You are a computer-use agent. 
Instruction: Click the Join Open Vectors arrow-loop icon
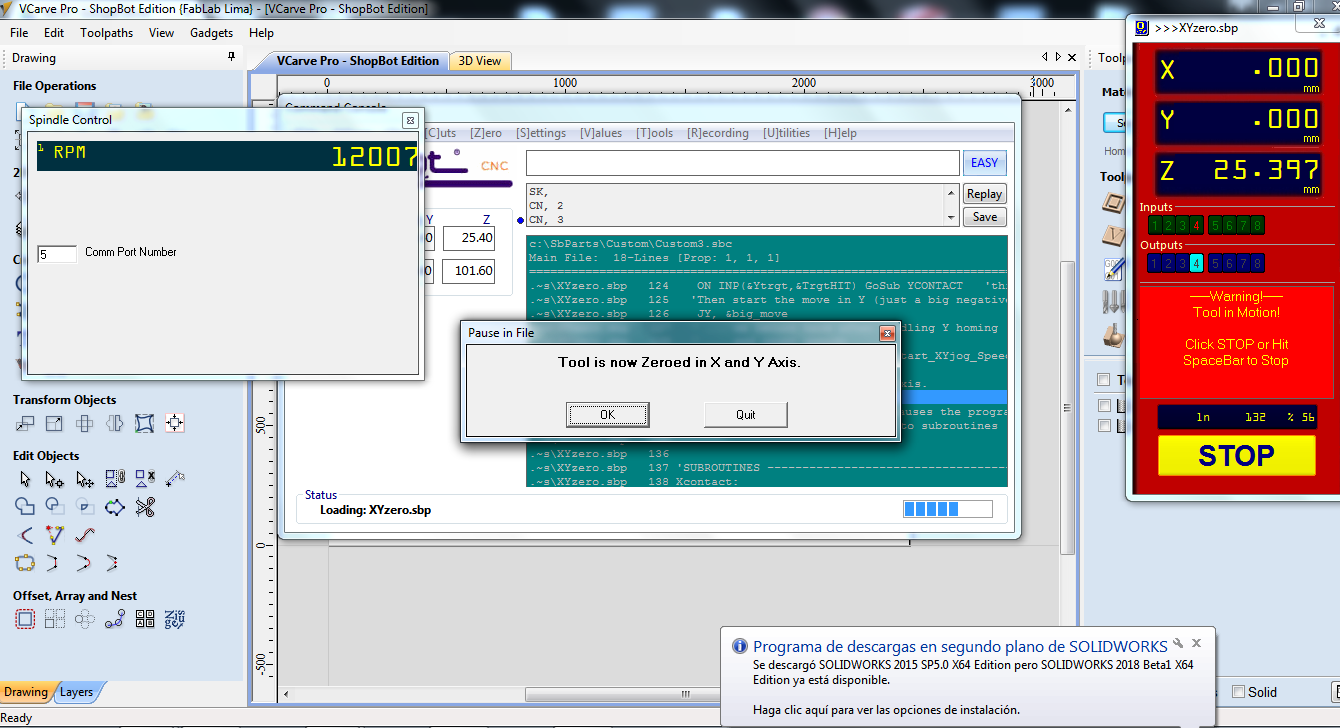click(x=115, y=507)
